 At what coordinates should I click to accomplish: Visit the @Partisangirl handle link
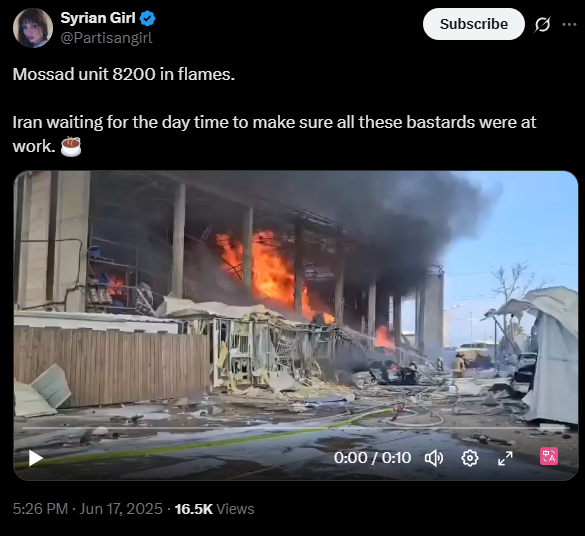coord(106,38)
